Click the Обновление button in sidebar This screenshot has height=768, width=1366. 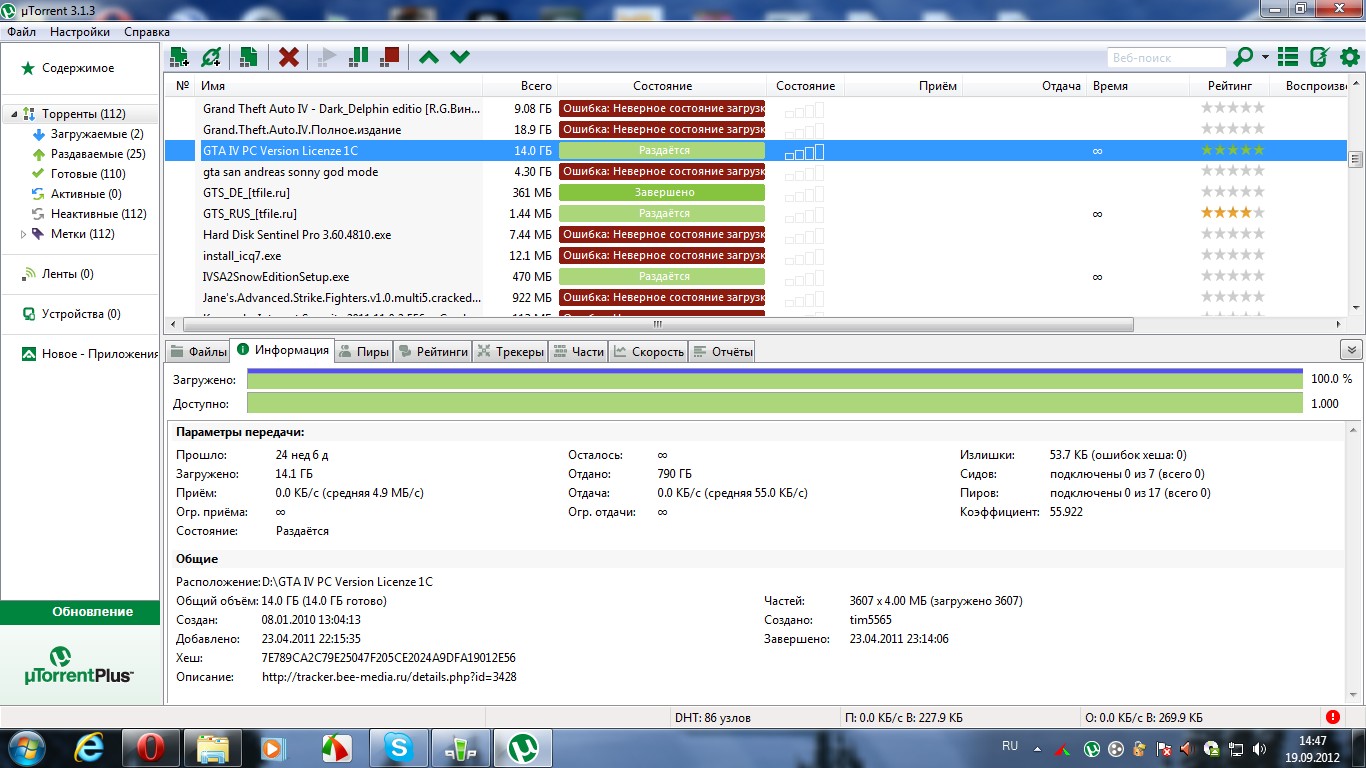click(80, 612)
